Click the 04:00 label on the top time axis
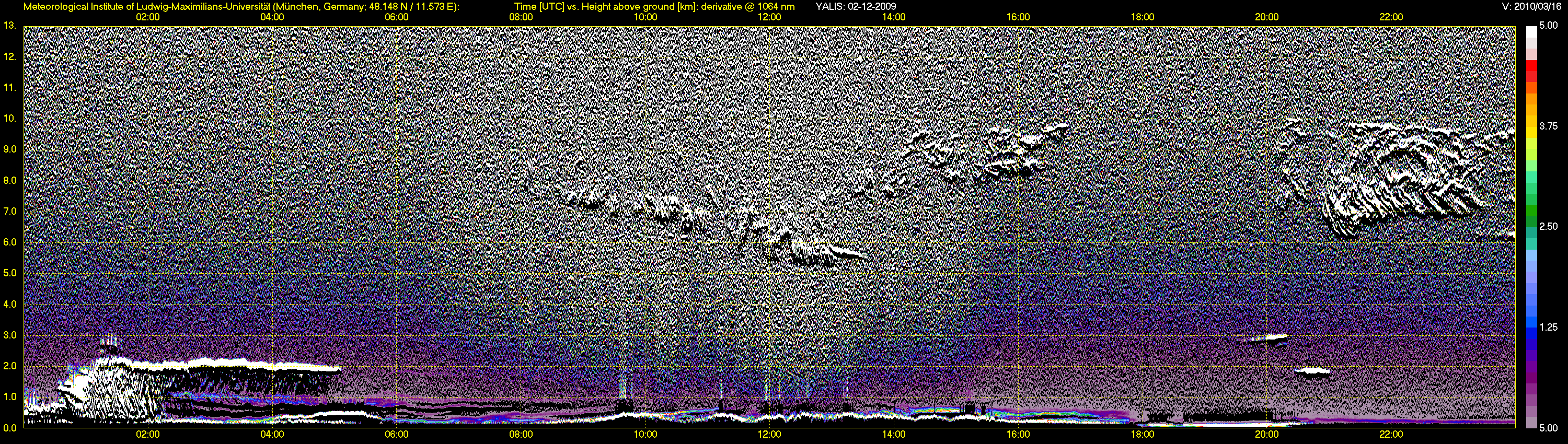This screenshot has height=444, width=1568. pos(272,17)
